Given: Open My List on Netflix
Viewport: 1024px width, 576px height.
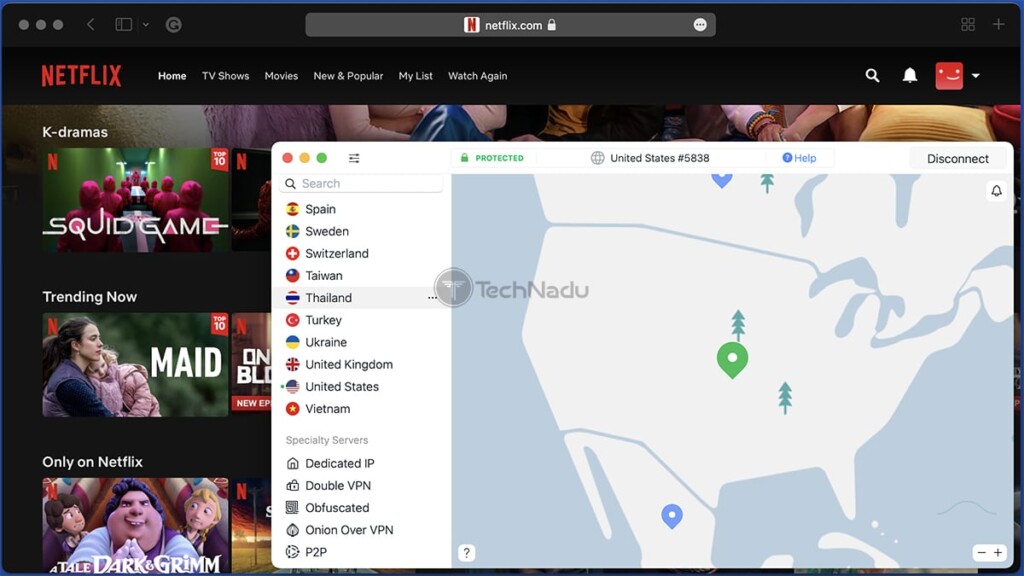Looking at the screenshot, I should point(415,76).
